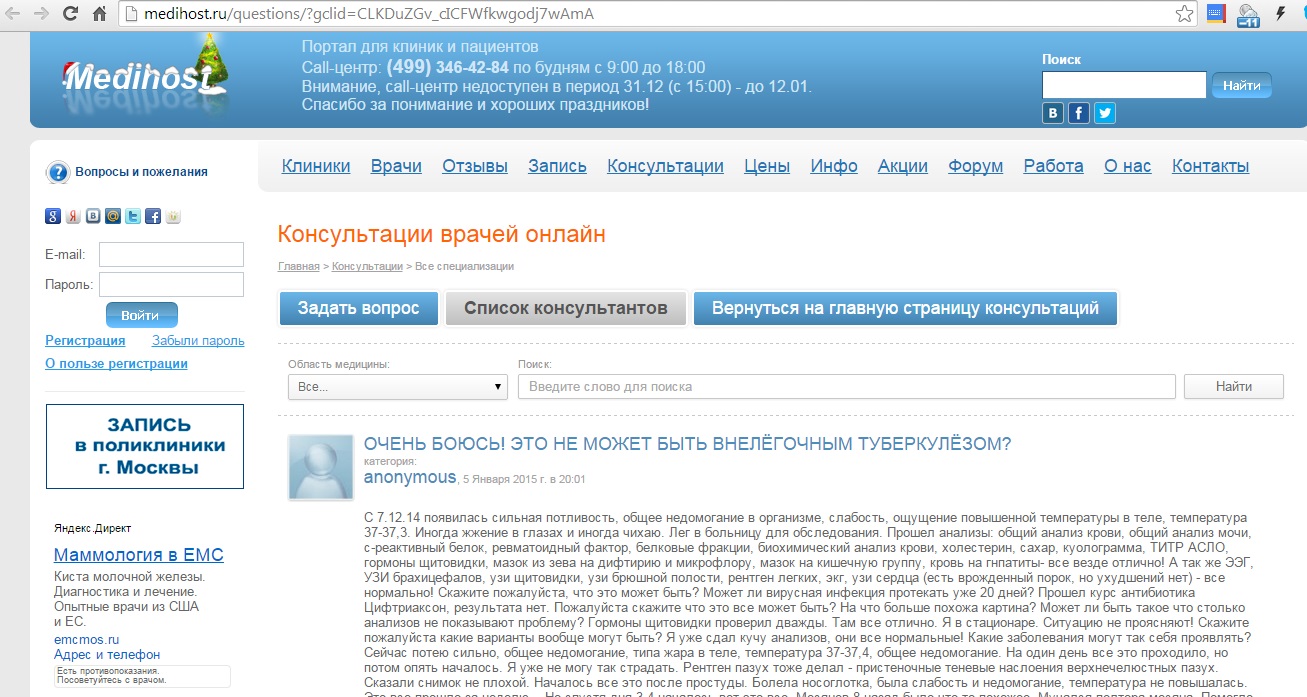Viewport: 1307px width, 697px height.
Task: Open Запись в поликлиники Москвы banner
Action: 145,446
